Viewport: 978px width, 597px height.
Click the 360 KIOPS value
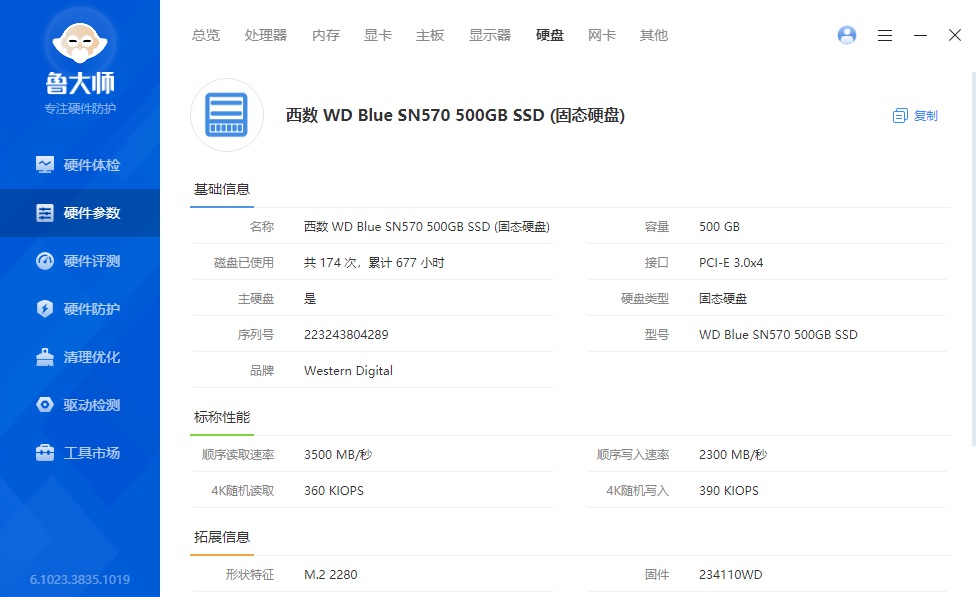[334, 491]
